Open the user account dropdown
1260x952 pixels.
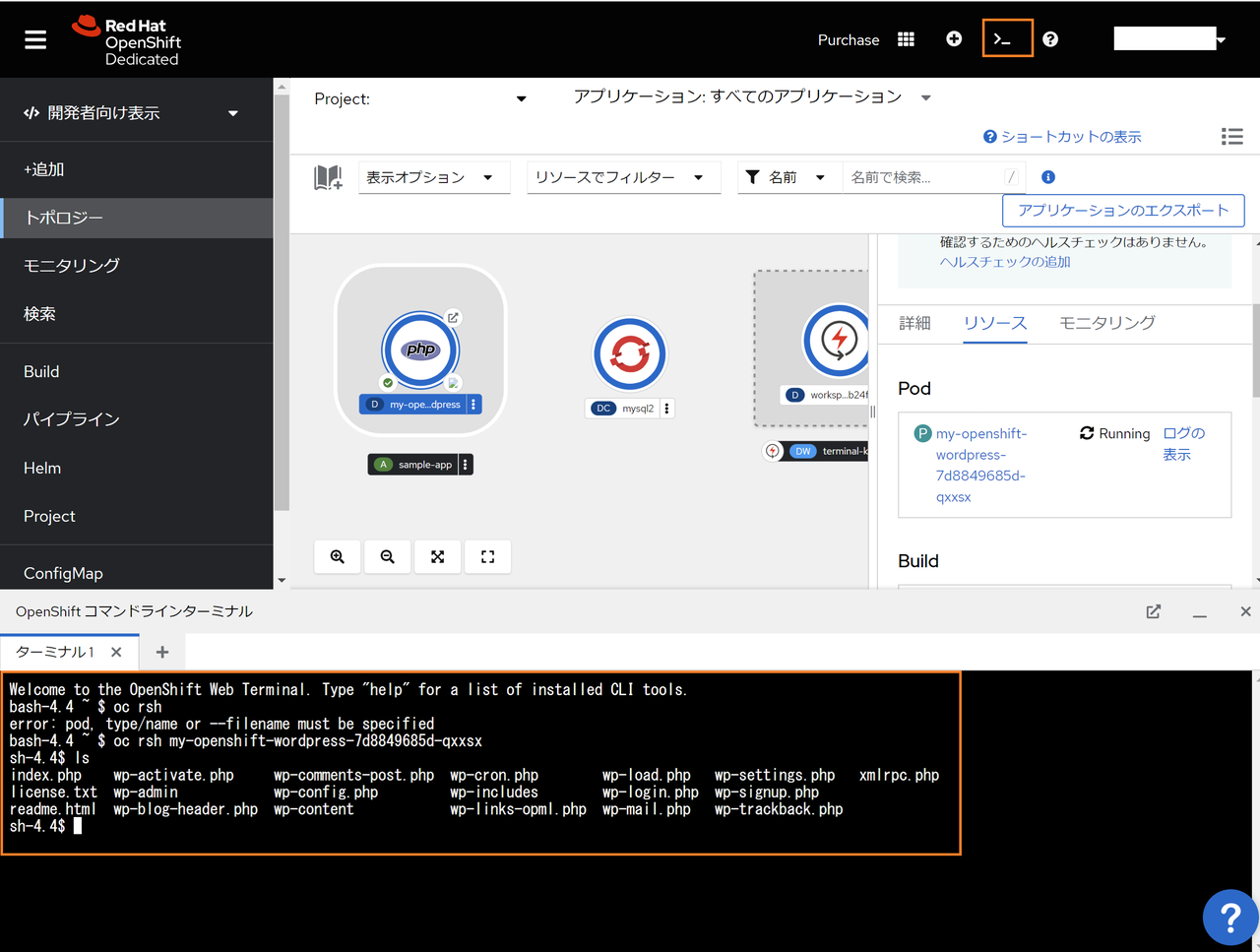[1170, 39]
